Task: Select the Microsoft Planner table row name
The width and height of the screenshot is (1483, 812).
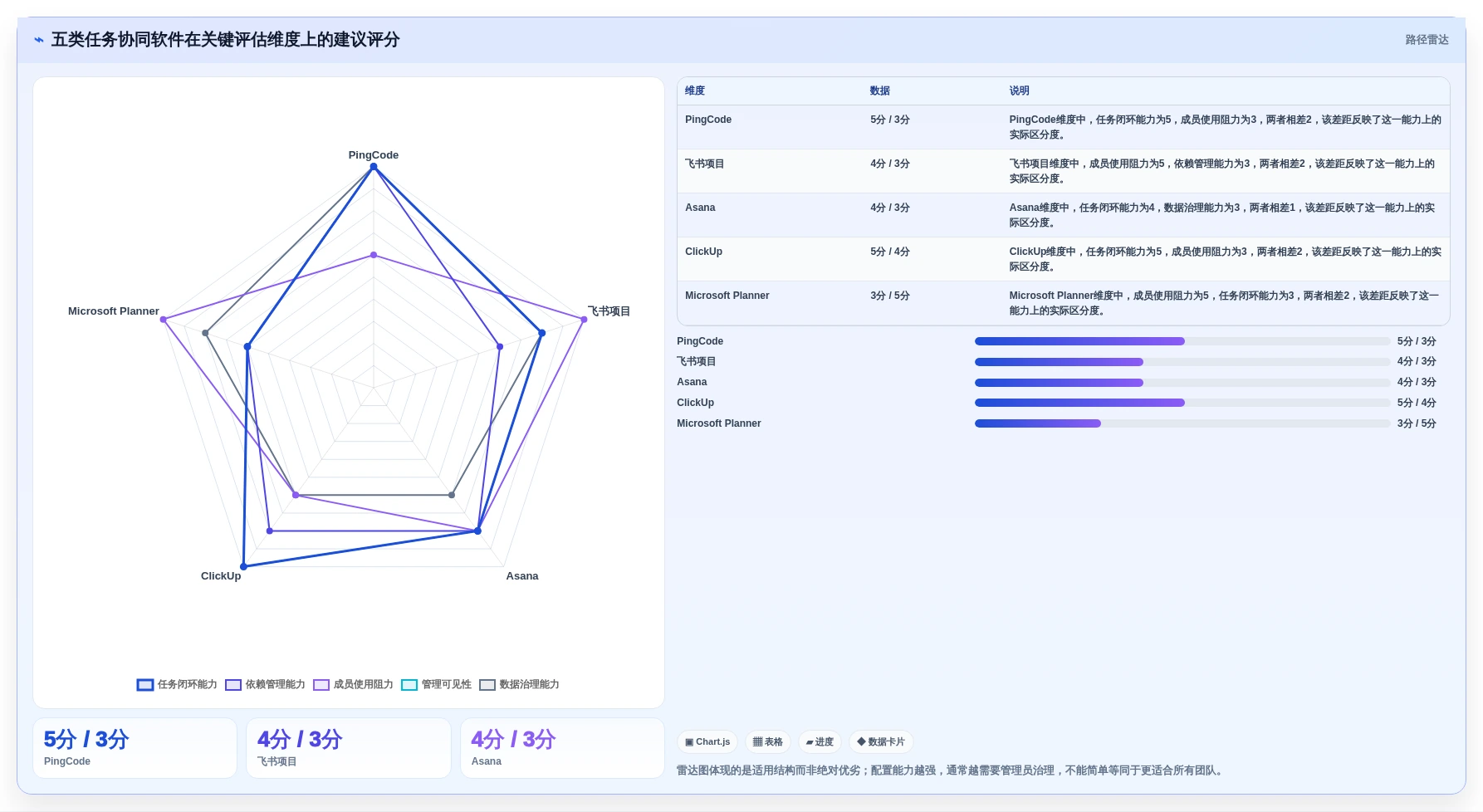Action: point(727,296)
